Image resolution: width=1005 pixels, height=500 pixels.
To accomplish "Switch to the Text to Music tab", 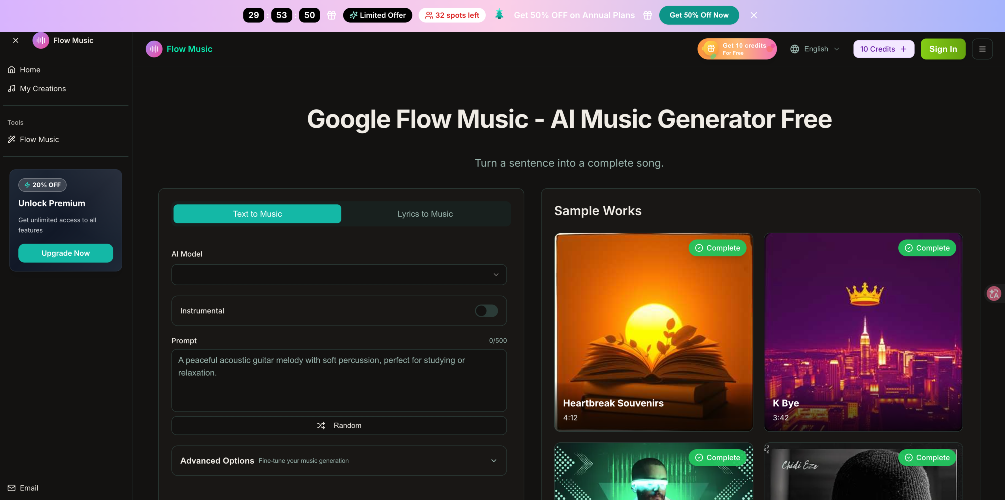I will click(257, 214).
